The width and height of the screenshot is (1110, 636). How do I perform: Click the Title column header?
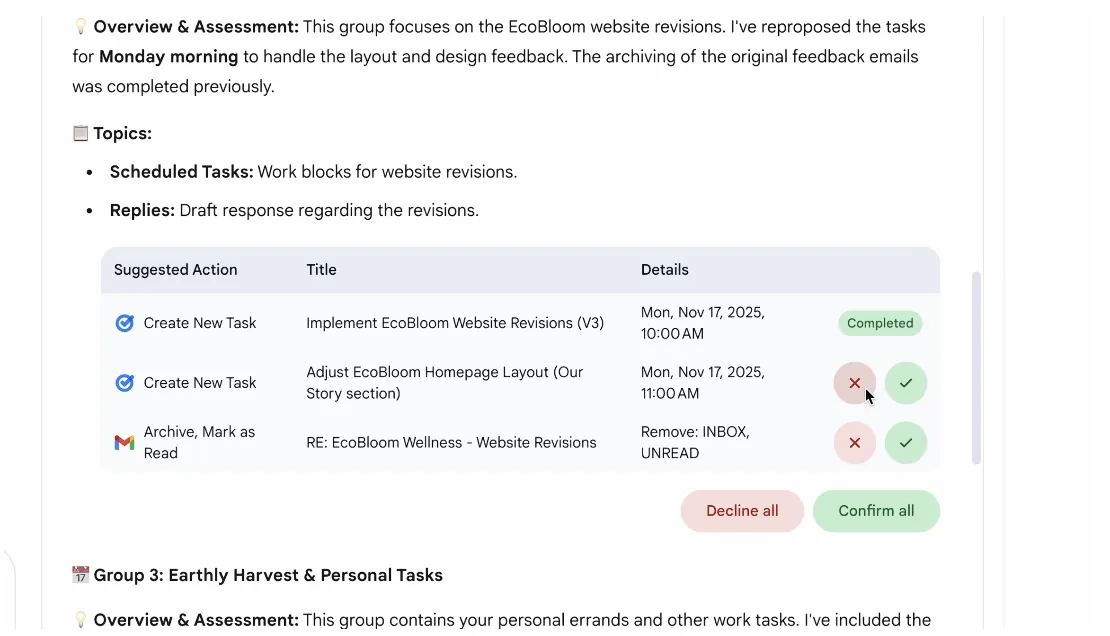321,270
